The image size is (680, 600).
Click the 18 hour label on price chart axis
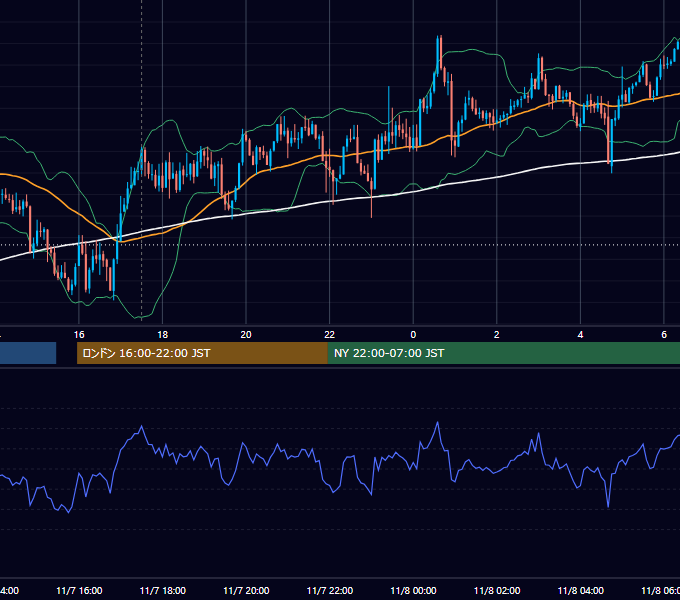pyautogui.click(x=162, y=335)
